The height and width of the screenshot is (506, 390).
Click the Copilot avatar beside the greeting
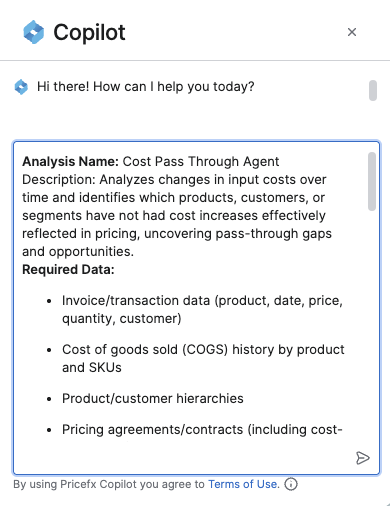pyautogui.click(x=21, y=87)
